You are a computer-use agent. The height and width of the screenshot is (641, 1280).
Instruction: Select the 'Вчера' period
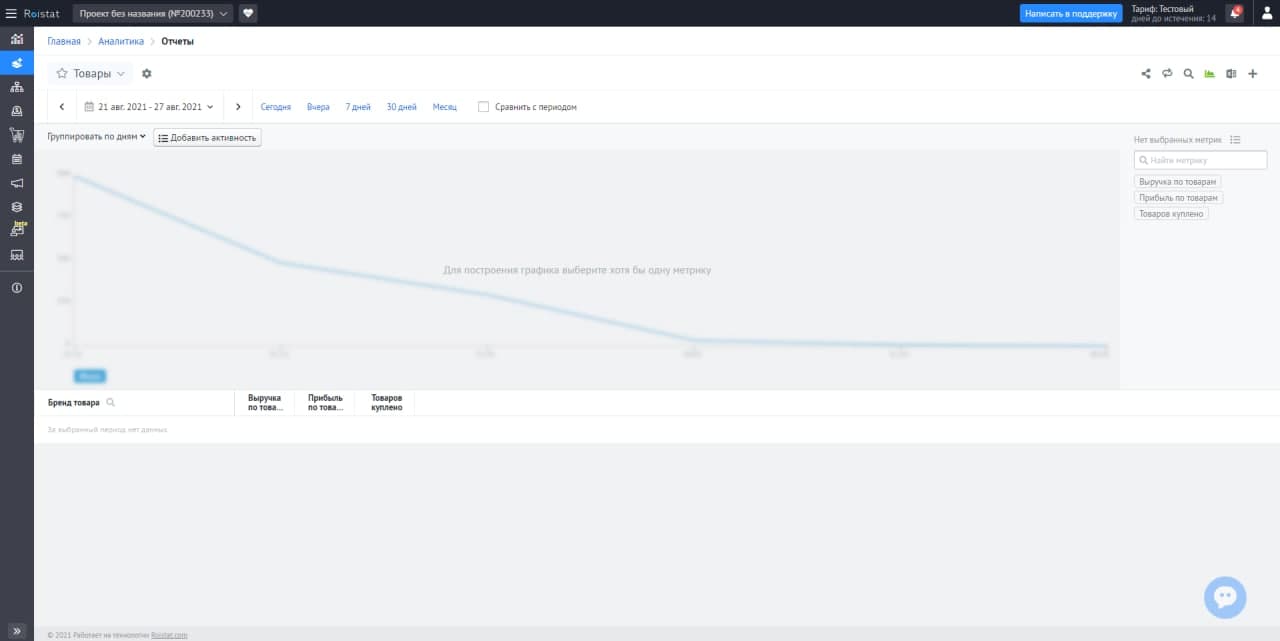[318, 107]
